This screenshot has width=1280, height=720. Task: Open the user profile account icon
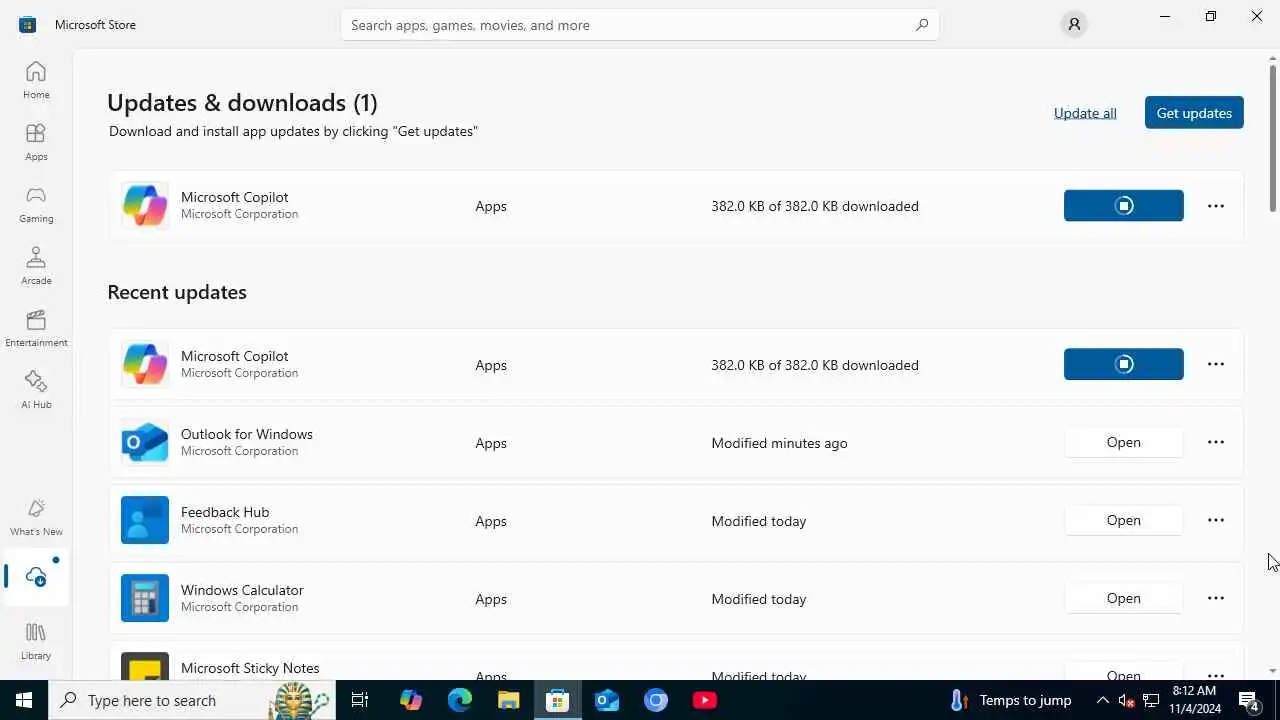(x=1074, y=24)
